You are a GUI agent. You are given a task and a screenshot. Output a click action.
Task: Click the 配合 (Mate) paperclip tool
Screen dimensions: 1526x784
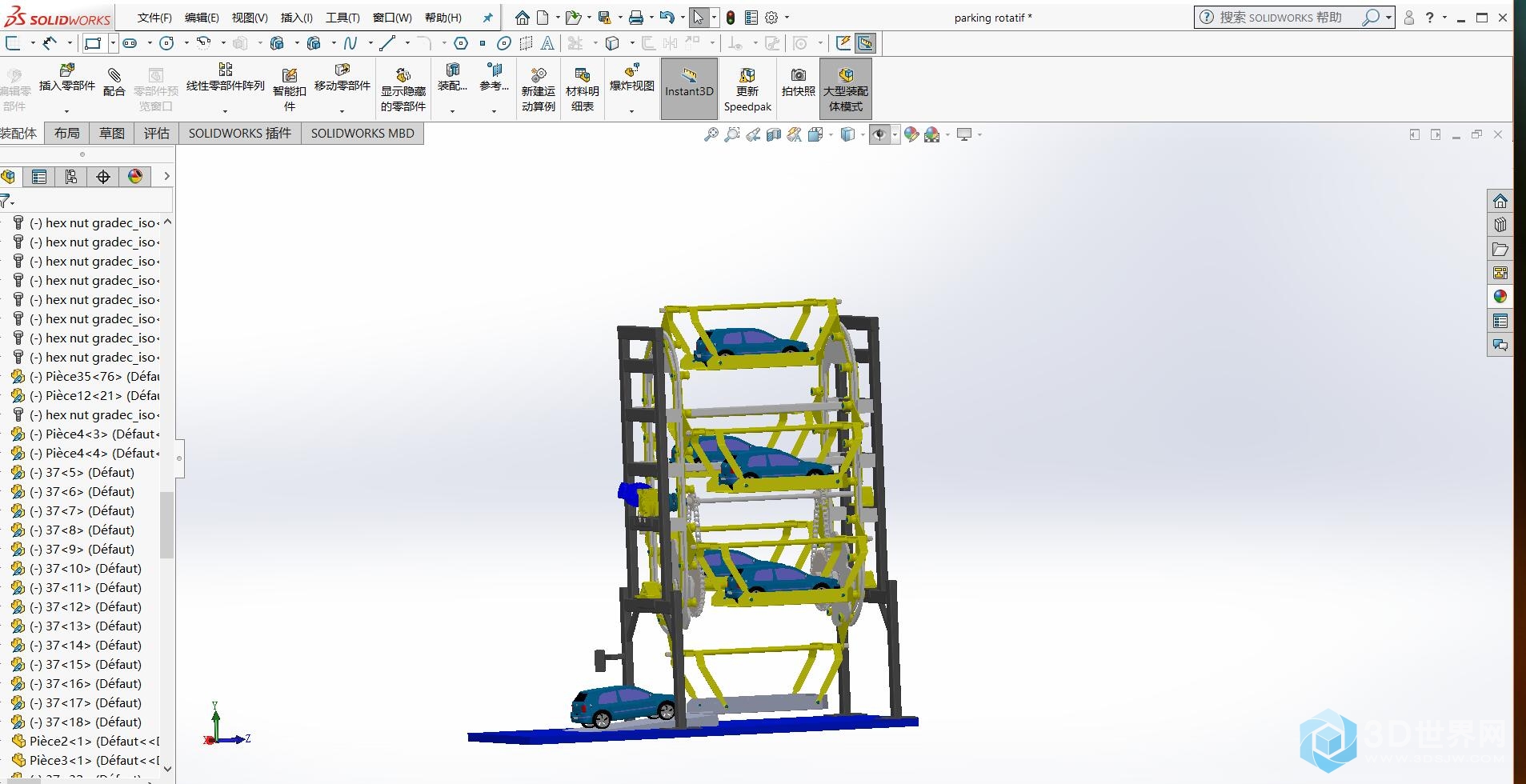click(x=114, y=82)
